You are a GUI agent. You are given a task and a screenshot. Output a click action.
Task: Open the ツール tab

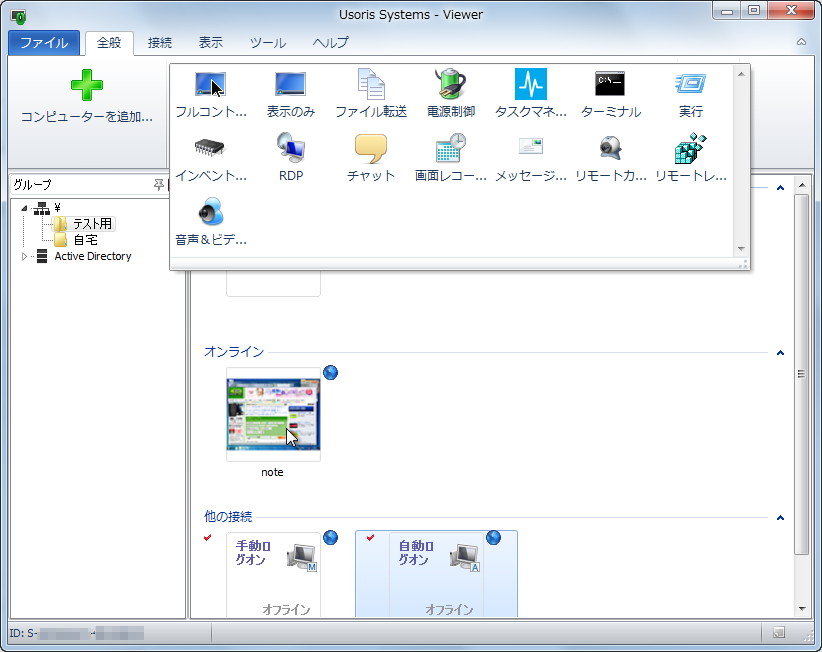point(267,42)
